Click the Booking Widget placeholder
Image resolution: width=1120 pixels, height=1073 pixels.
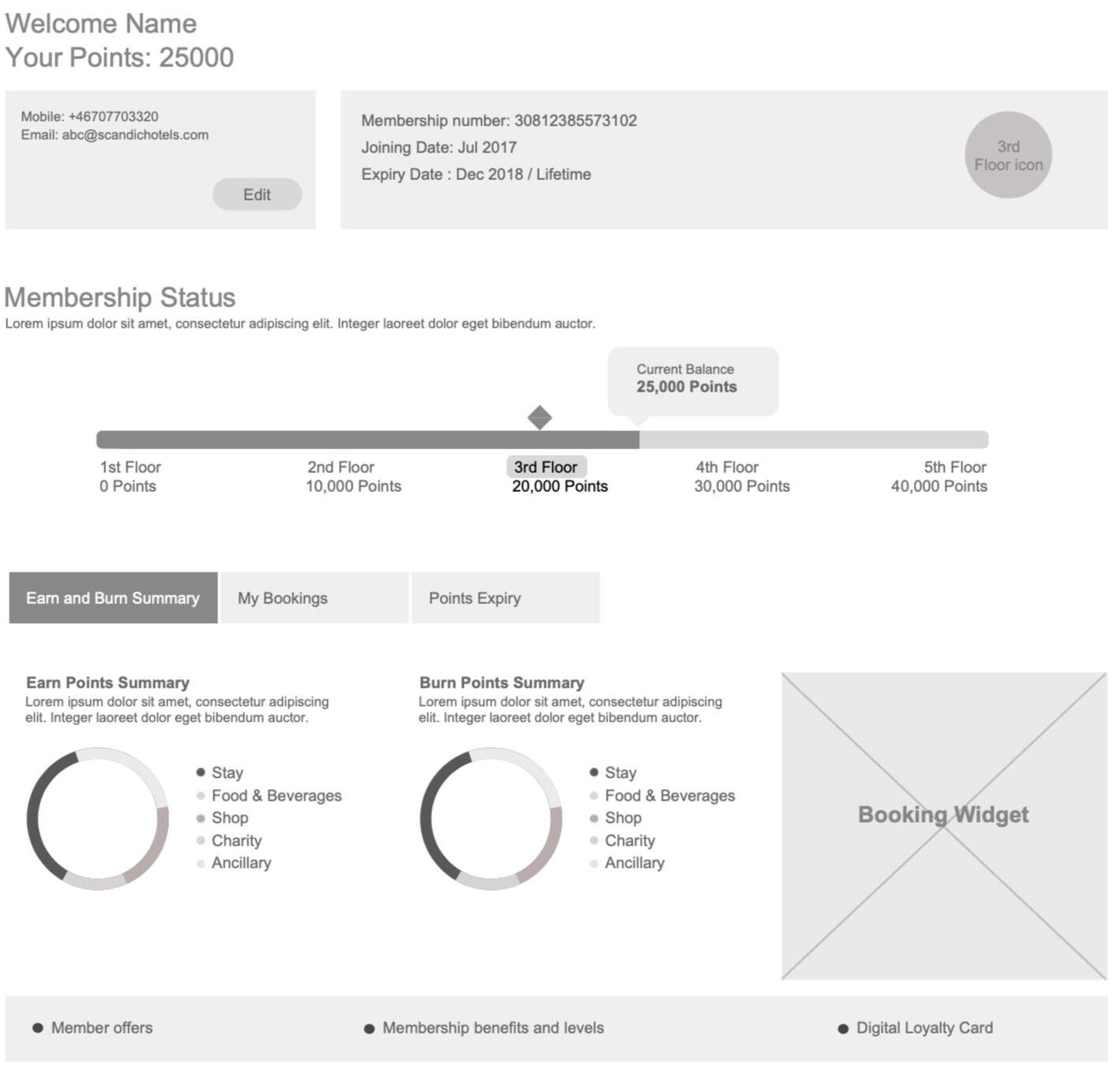coord(944,826)
